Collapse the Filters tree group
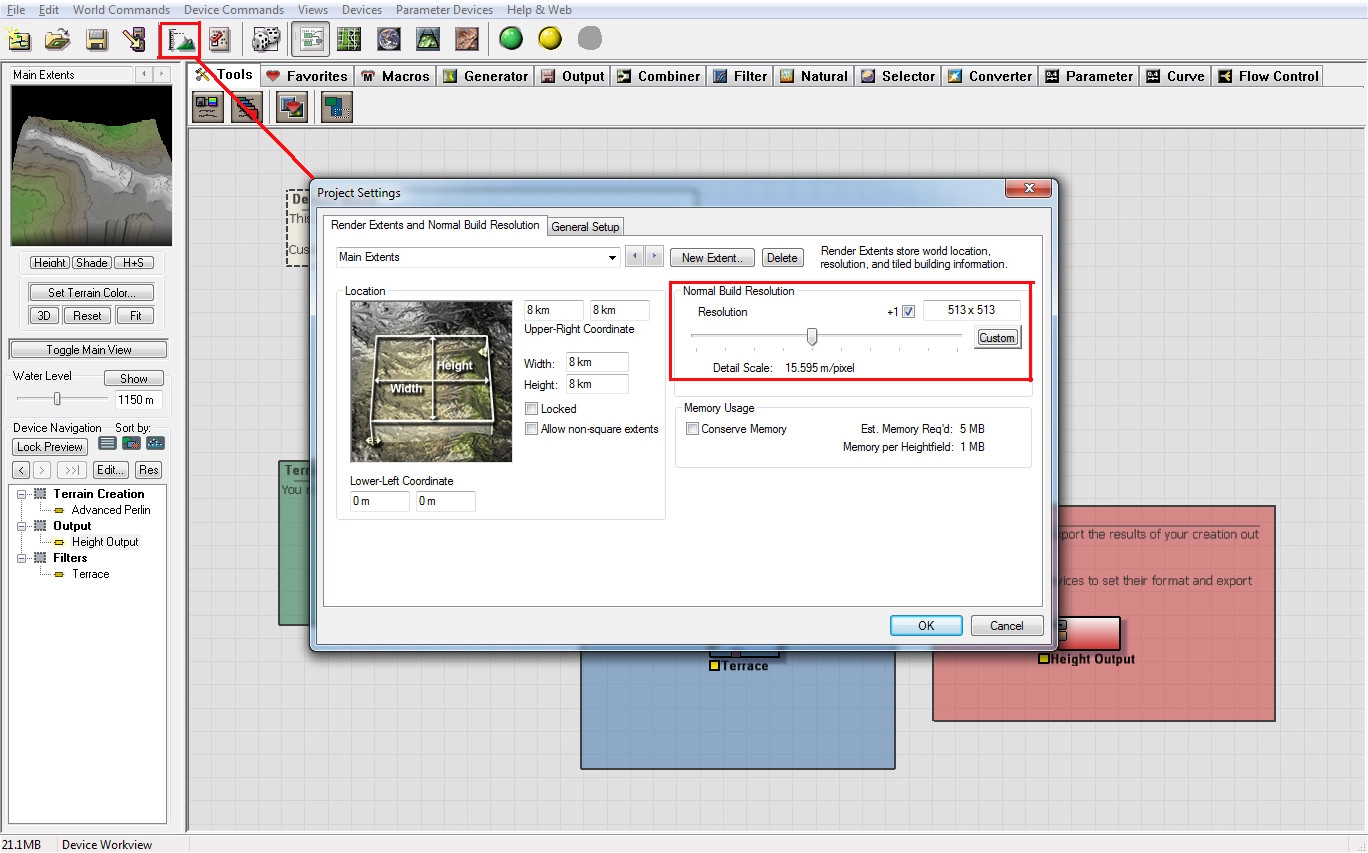Viewport: 1368px width, 853px height. pyautogui.click(x=22, y=558)
